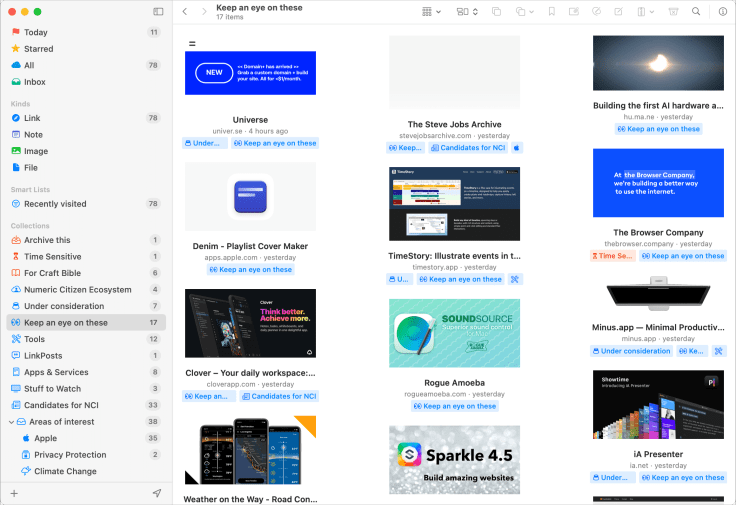The image size is (736, 505).
Task: Open The Browser Company card thumbnail
Action: [x=658, y=183]
